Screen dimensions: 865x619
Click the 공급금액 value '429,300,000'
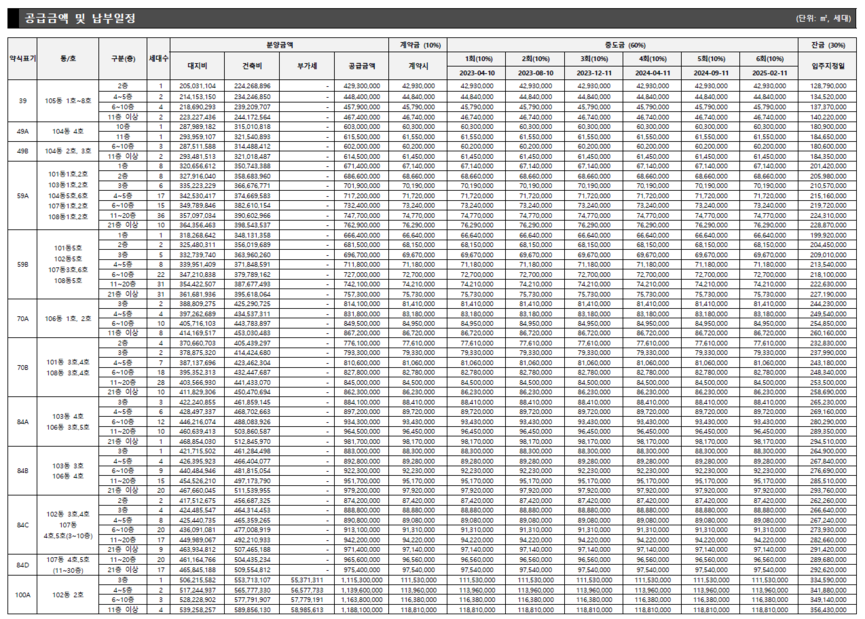[x=361, y=86]
